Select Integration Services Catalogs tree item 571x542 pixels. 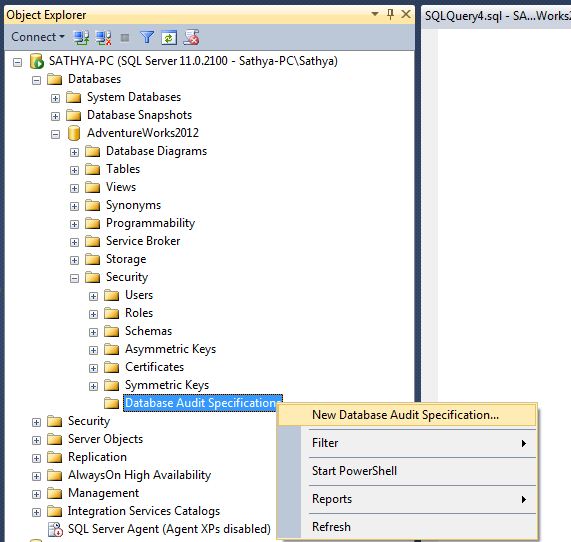coord(144,511)
